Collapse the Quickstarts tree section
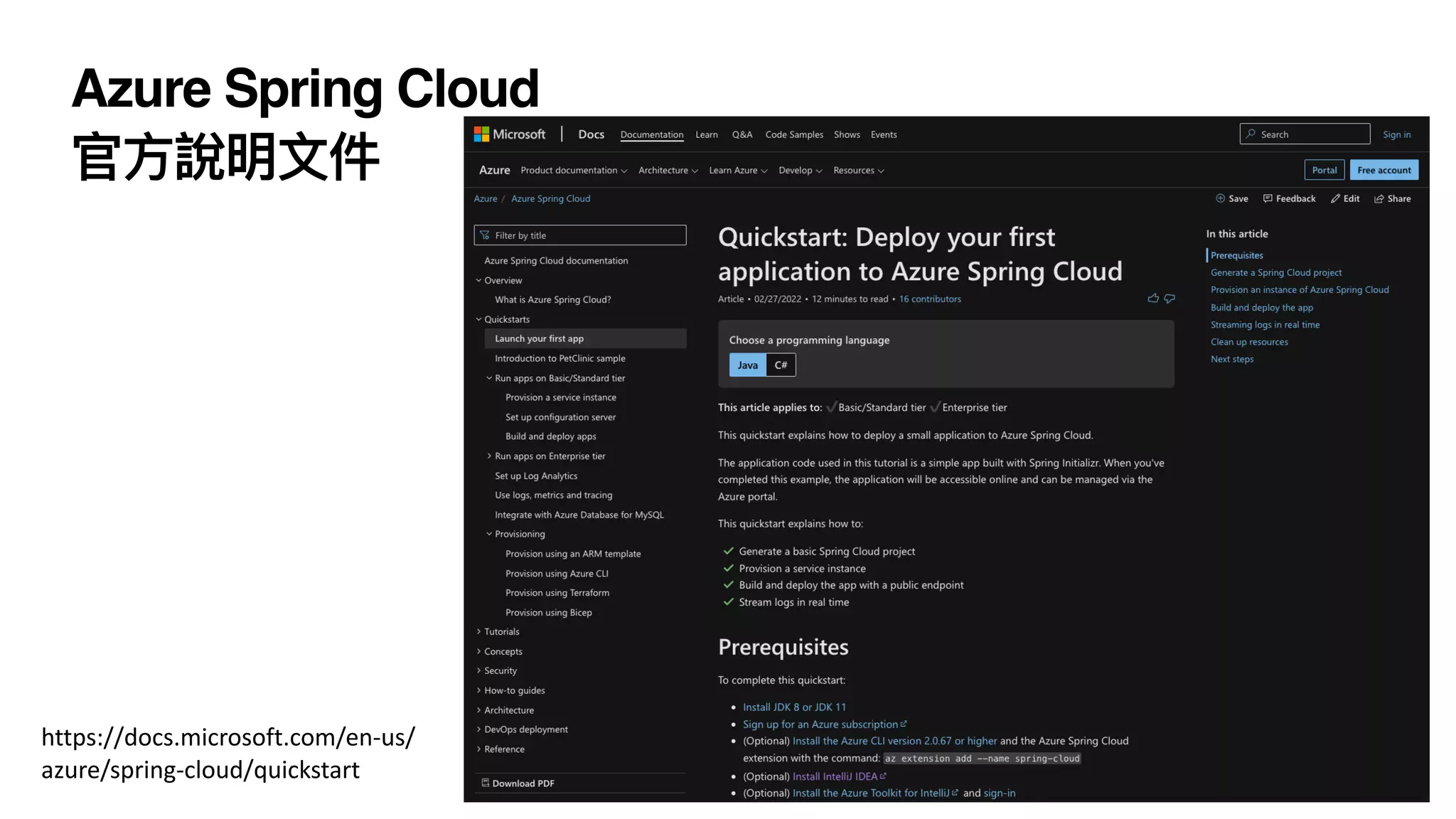Viewport: 1456px width, 819px height. (478, 319)
